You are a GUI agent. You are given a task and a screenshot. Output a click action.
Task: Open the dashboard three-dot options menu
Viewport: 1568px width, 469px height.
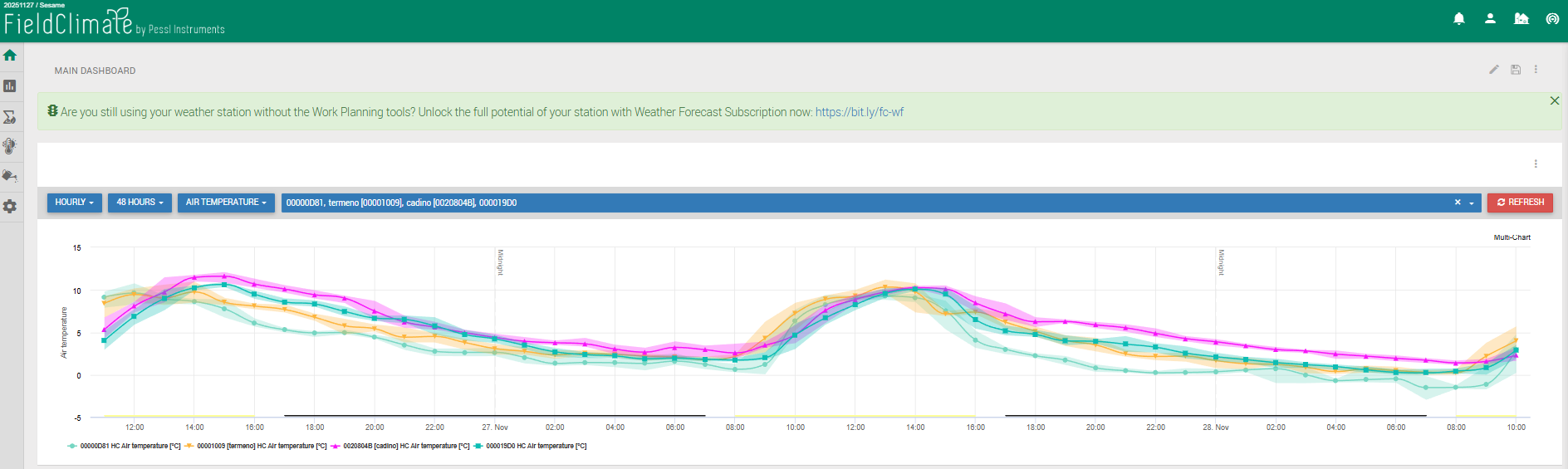point(1536,70)
